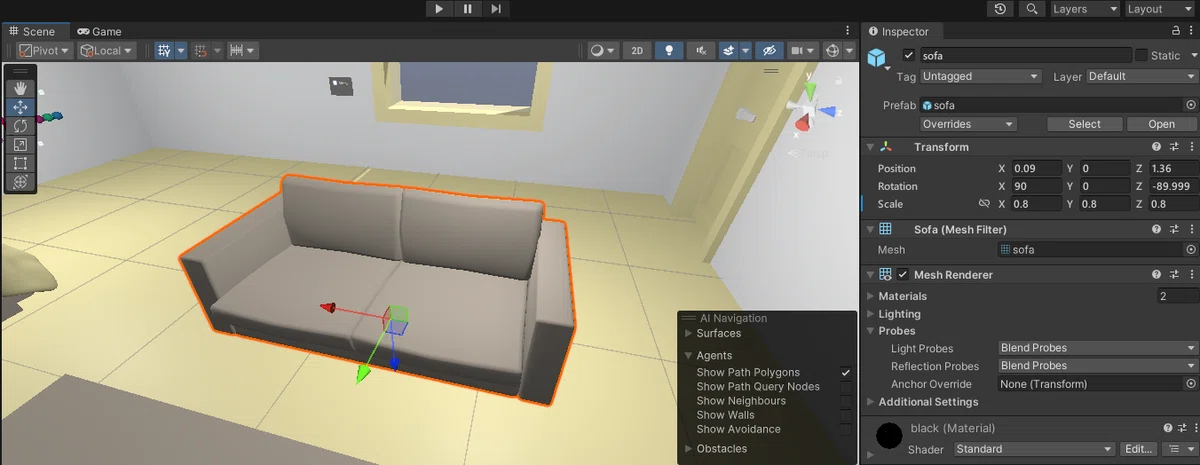Click the GameObject cube icon picker
The width and height of the screenshot is (1200, 465).
coord(877,57)
